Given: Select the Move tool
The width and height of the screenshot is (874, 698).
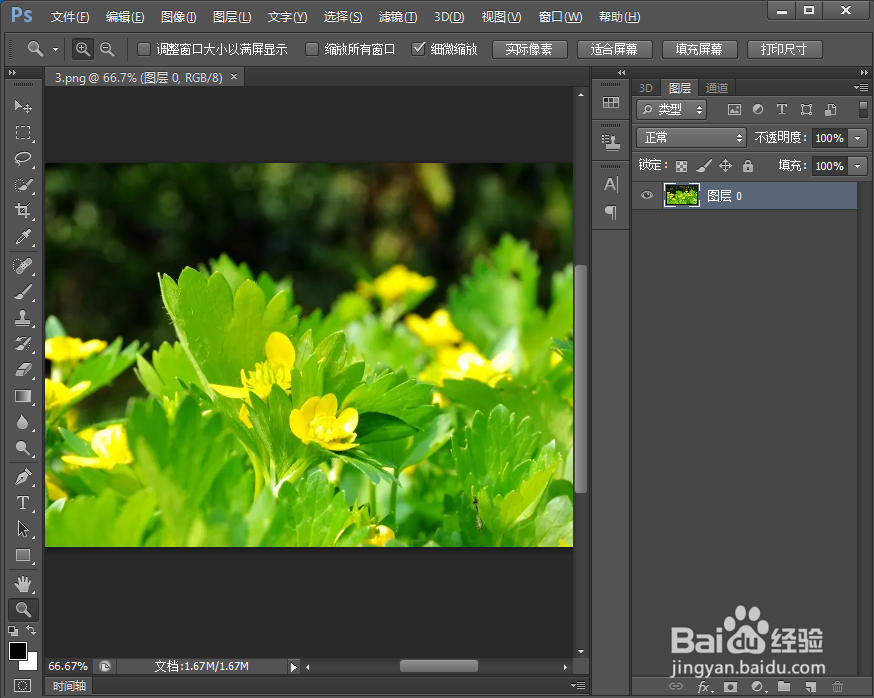Looking at the screenshot, I should (x=22, y=105).
